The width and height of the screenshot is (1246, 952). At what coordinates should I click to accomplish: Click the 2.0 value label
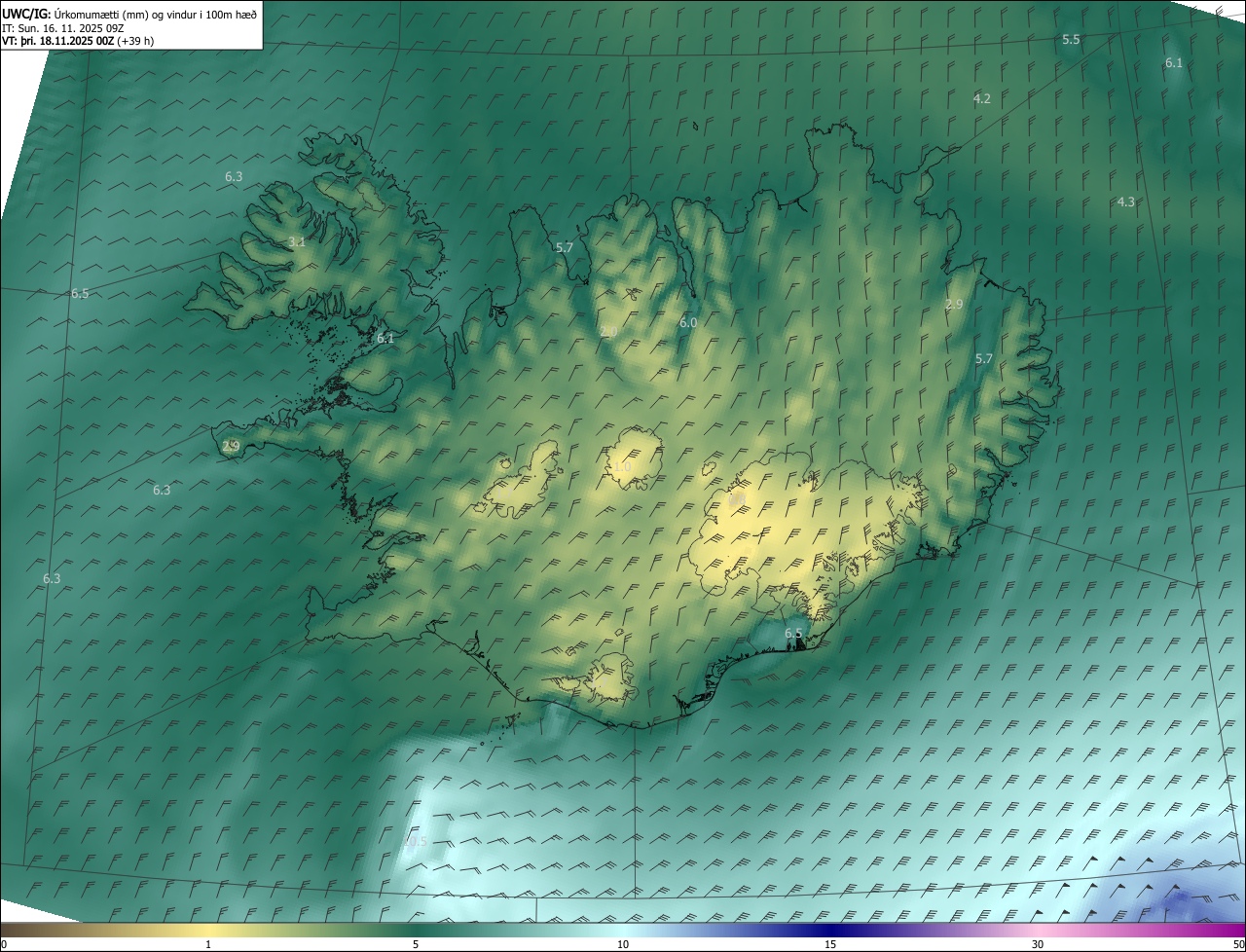click(x=608, y=333)
